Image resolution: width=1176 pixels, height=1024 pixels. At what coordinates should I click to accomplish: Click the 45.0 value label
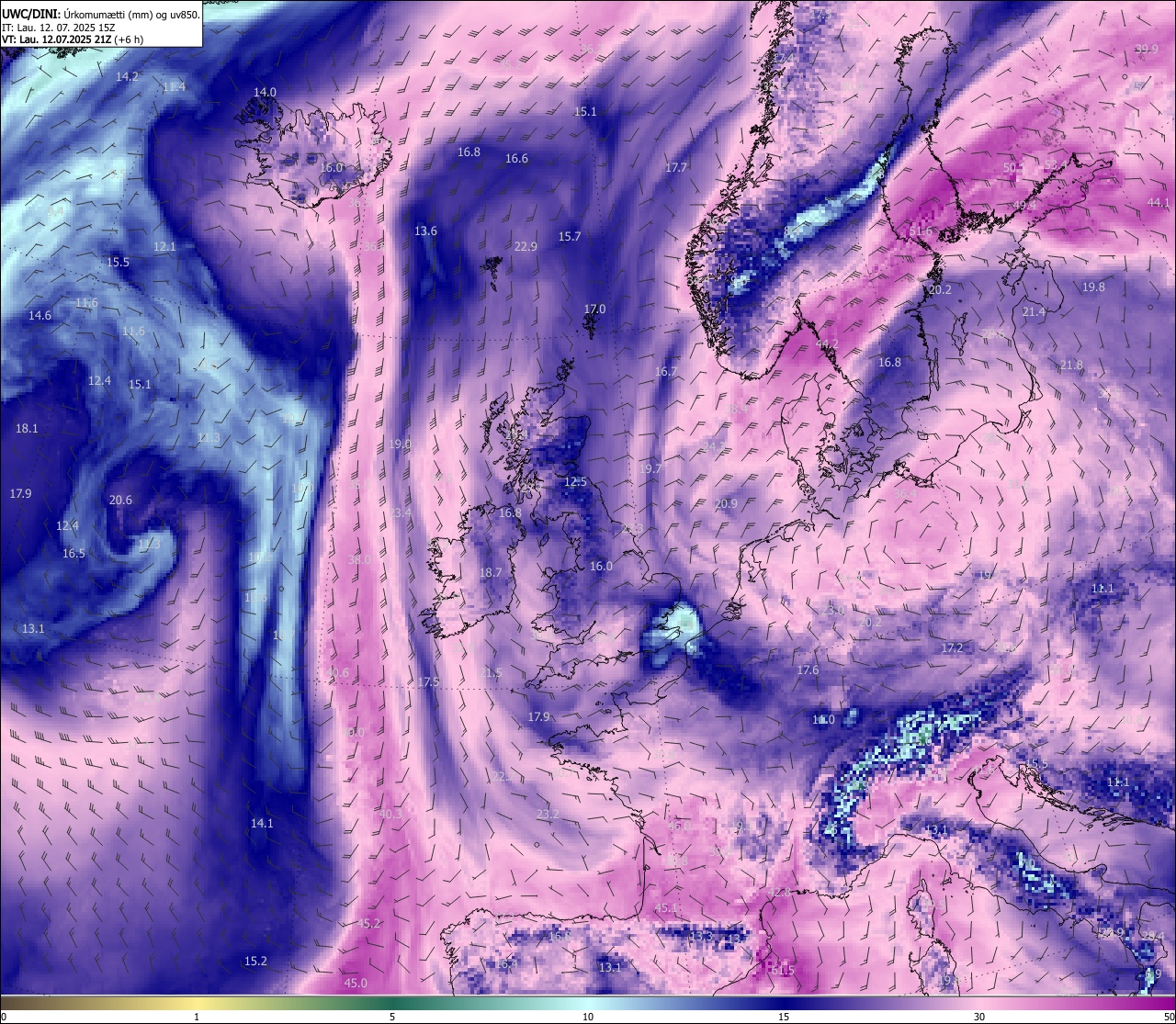pyautogui.click(x=356, y=983)
